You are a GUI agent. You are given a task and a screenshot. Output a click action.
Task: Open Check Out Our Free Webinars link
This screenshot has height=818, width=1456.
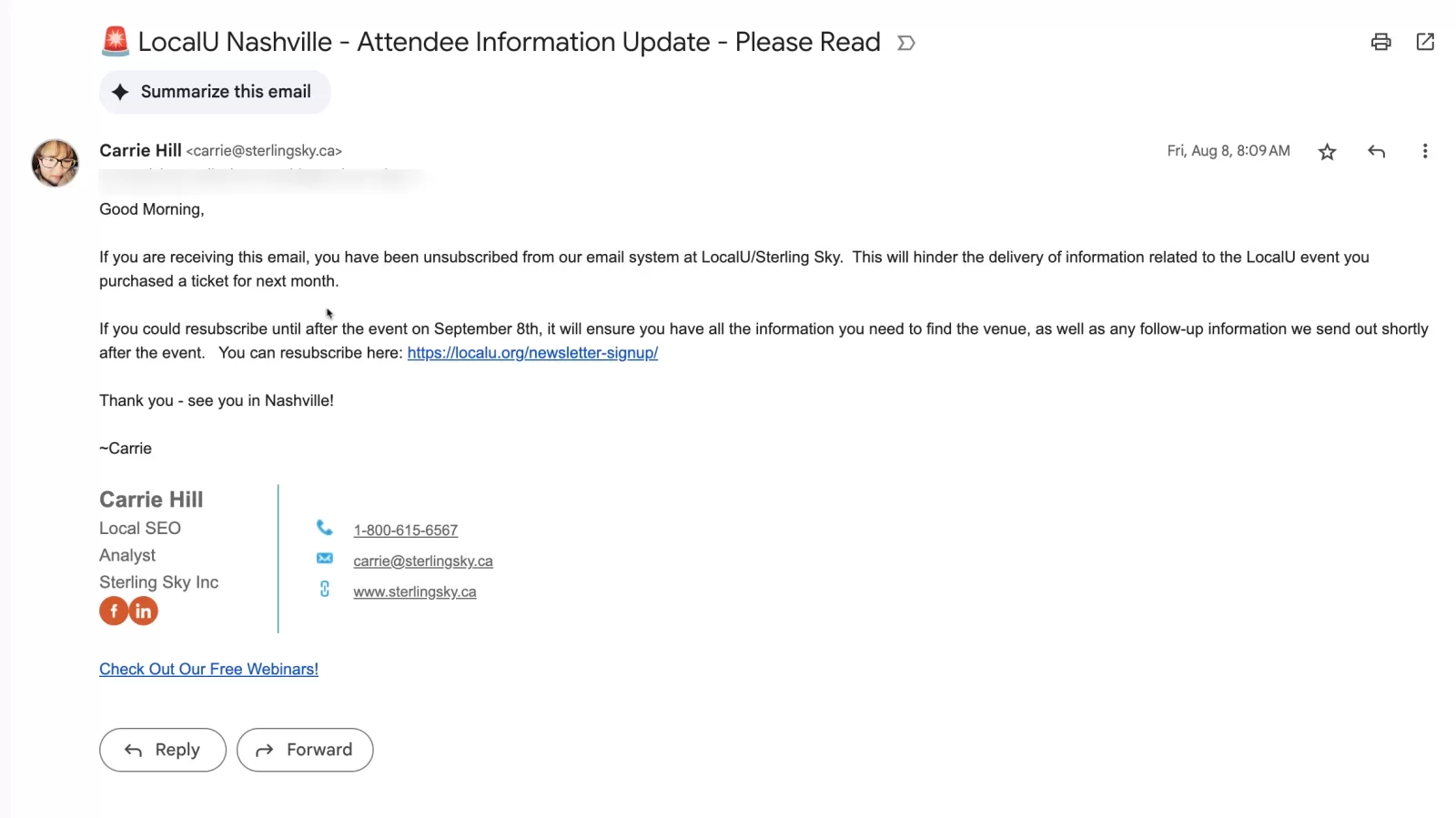208,670
